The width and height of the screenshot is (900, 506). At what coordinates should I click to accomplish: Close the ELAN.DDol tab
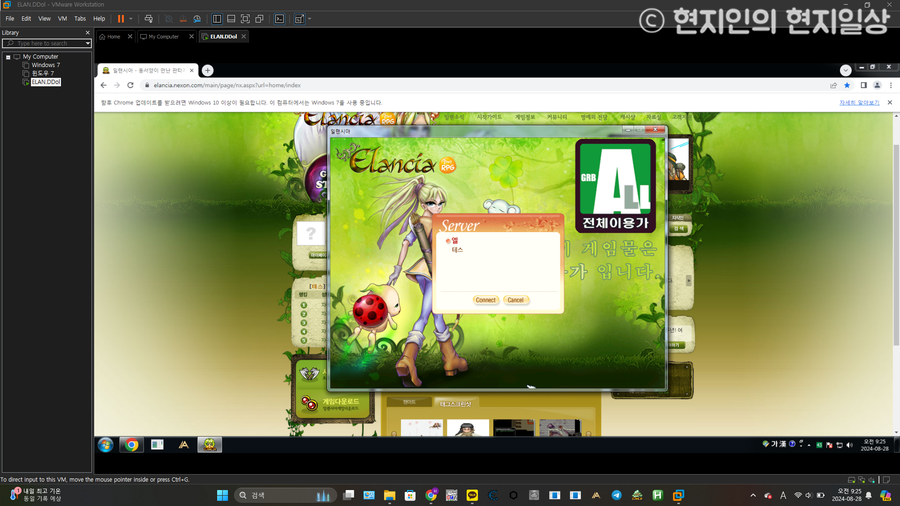[243, 36]
